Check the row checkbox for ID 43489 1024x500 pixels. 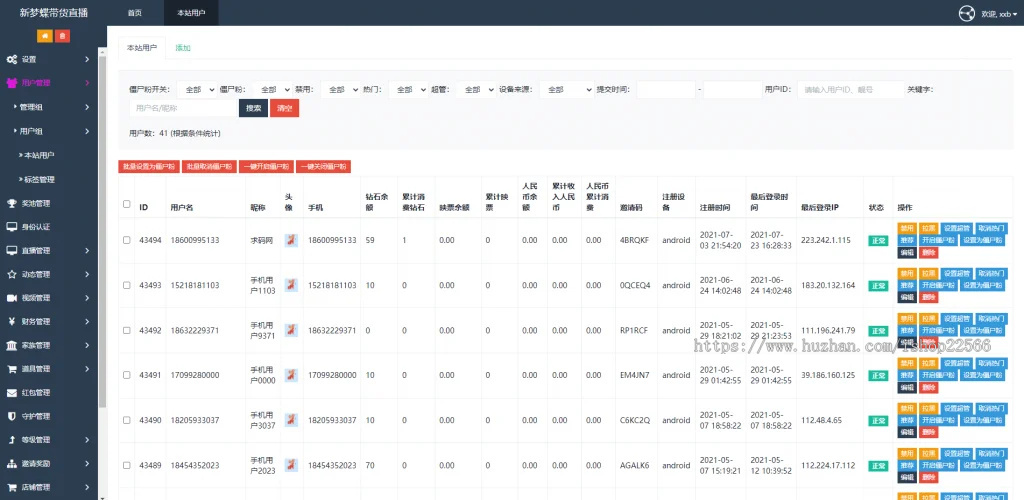[x=127, y=465]
